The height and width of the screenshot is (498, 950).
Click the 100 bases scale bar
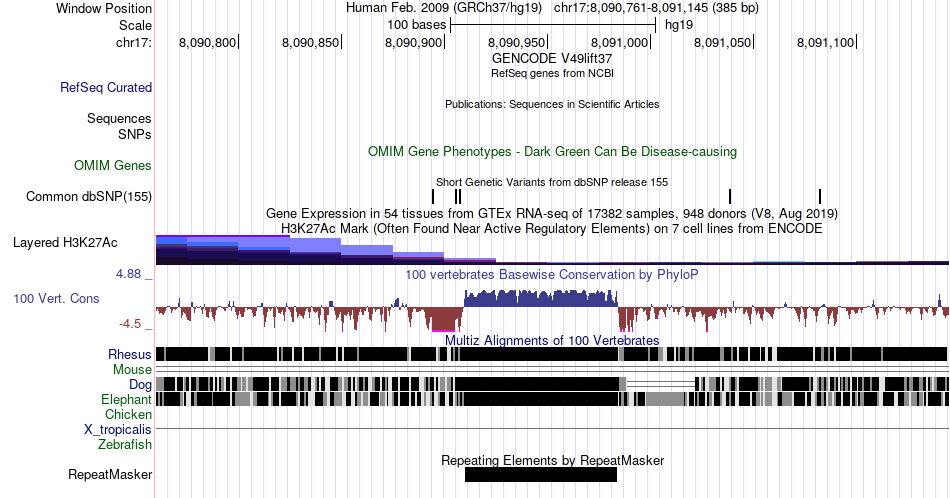pos(553,25)
